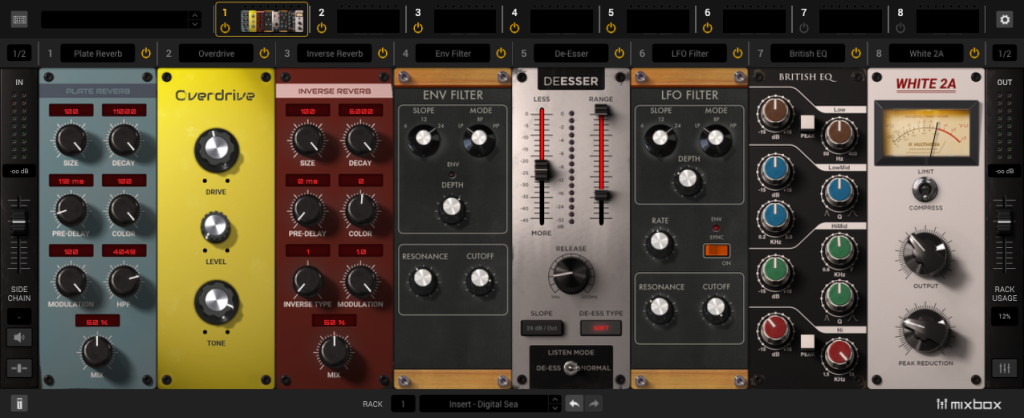The image size is (1024, 418).
Task: Open the Env Filter slot selector
Action: 453,53
